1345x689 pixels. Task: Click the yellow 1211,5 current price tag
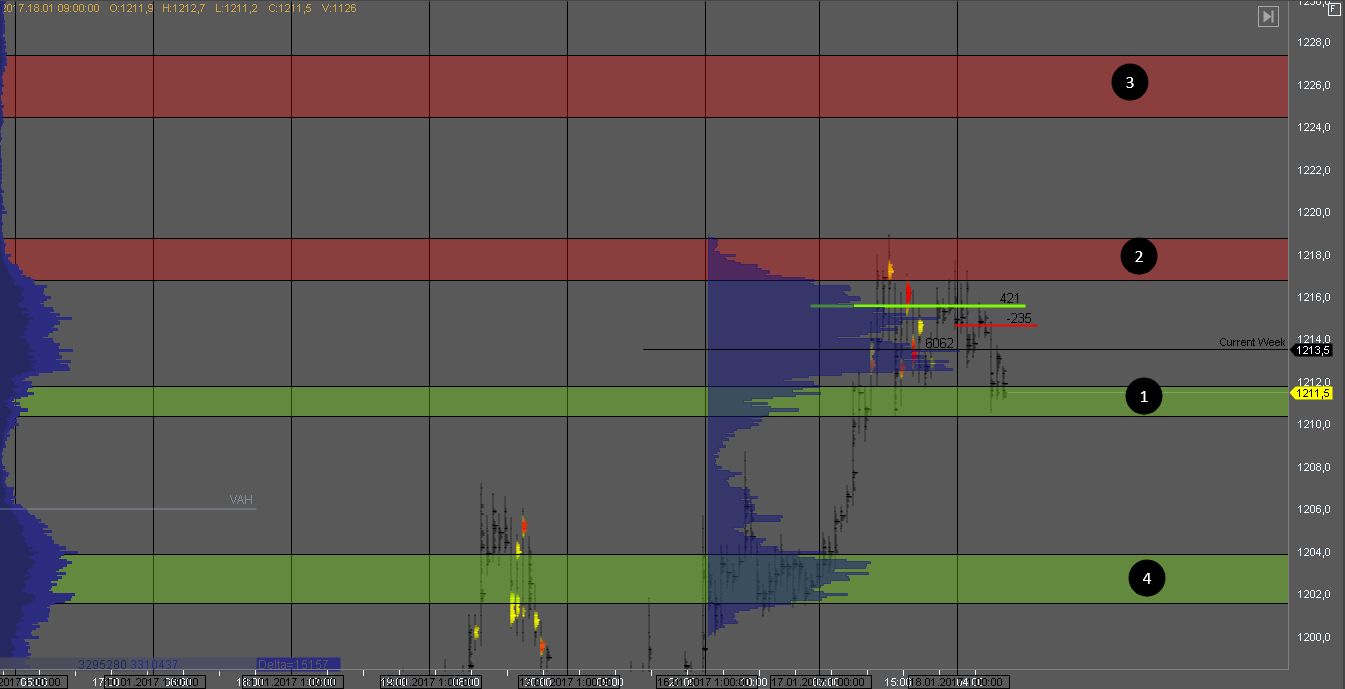pos(1314,393)
